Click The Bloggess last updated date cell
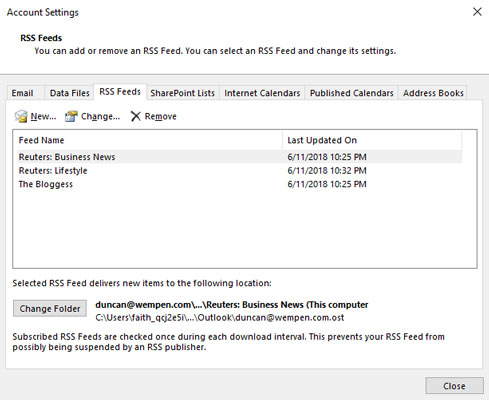 [327, 184]
